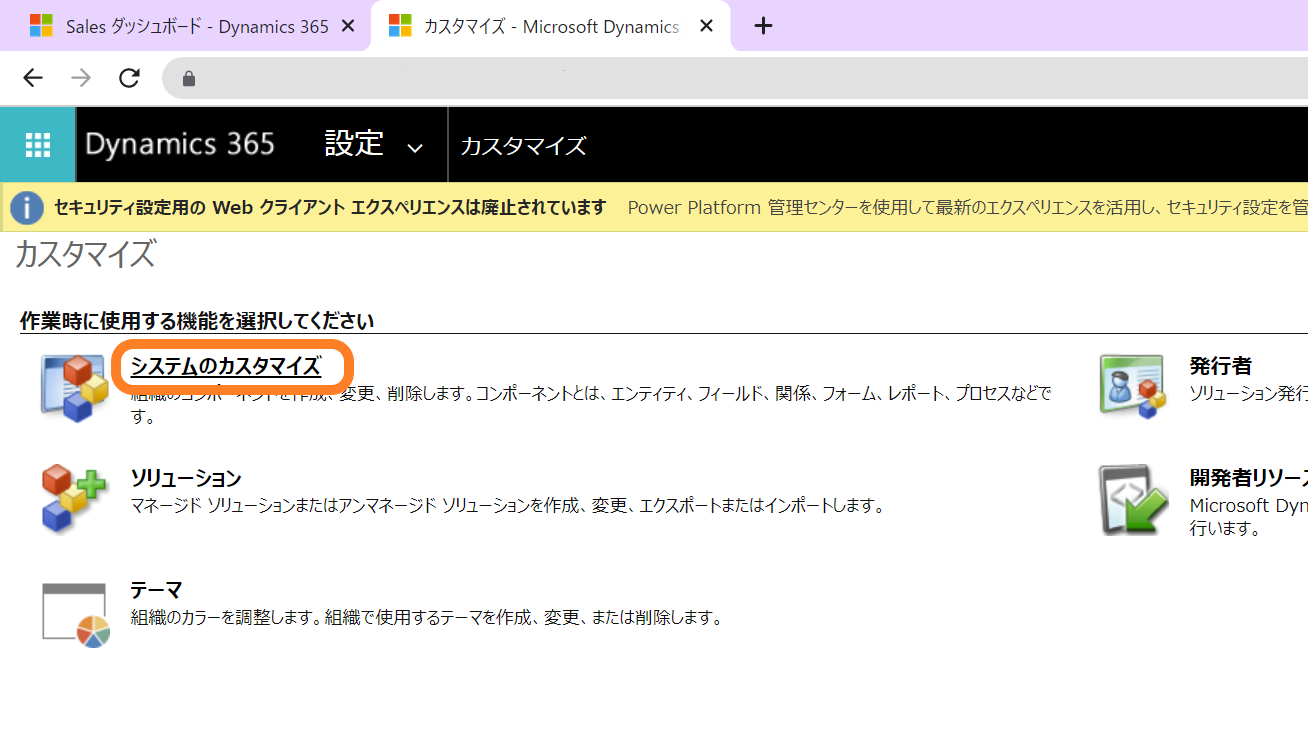This screenshot has height=736, width=1308.
Task: Open a new browser tab with plus
Action: click(x=763, y=26)
